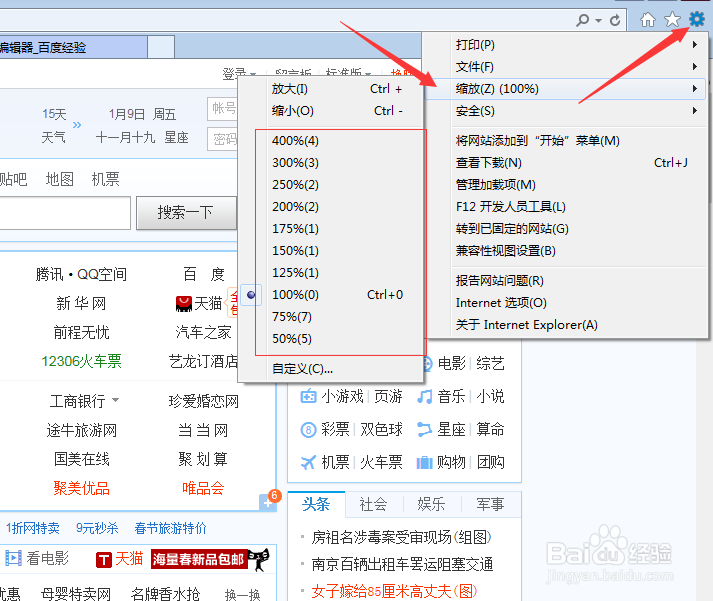
Task: Open Favorites star icon
Action: pyautogui.click(x=673, y=20)
